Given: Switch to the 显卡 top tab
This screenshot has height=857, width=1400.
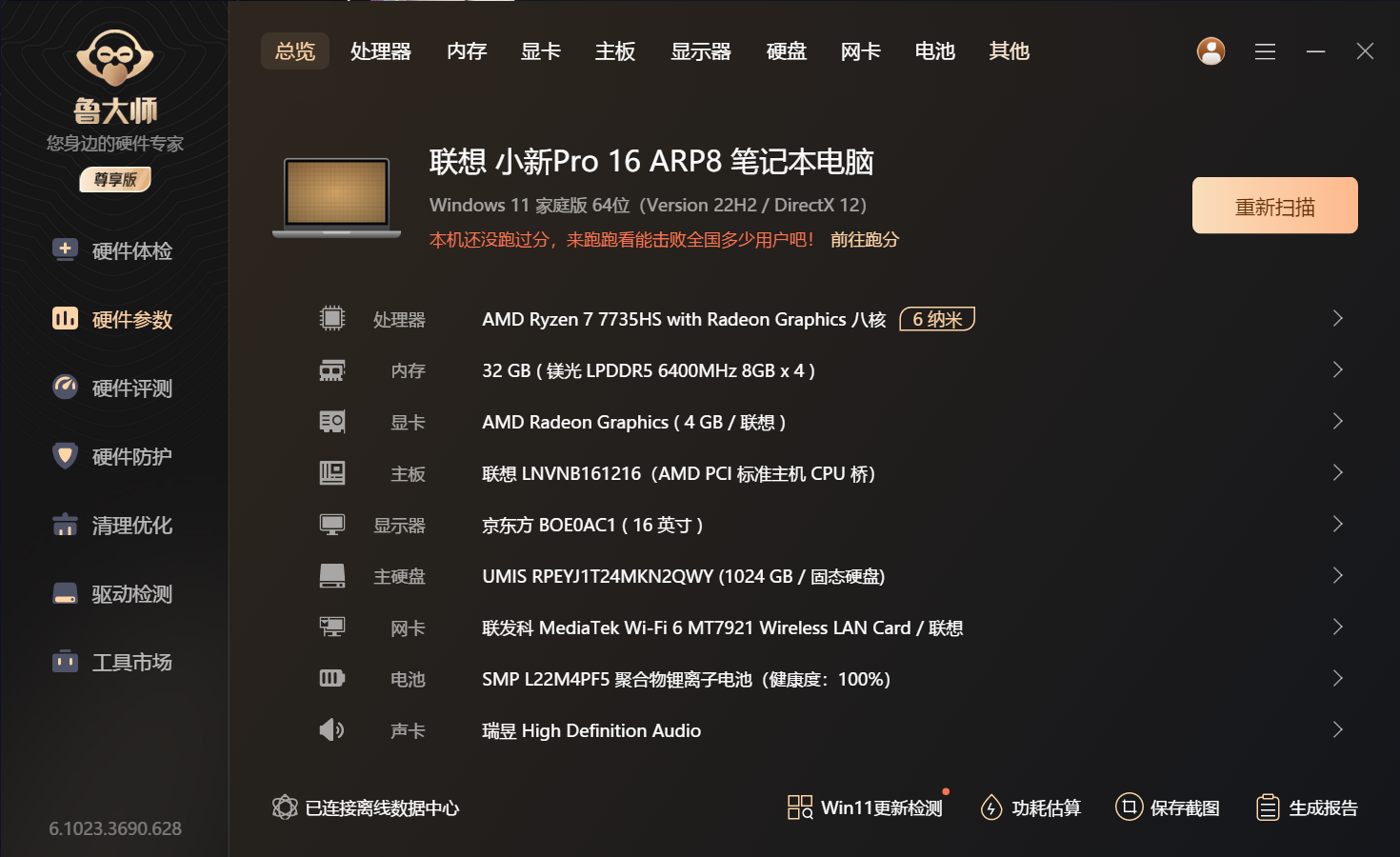Looking at the screenshot, I should (x=541, y=51).
